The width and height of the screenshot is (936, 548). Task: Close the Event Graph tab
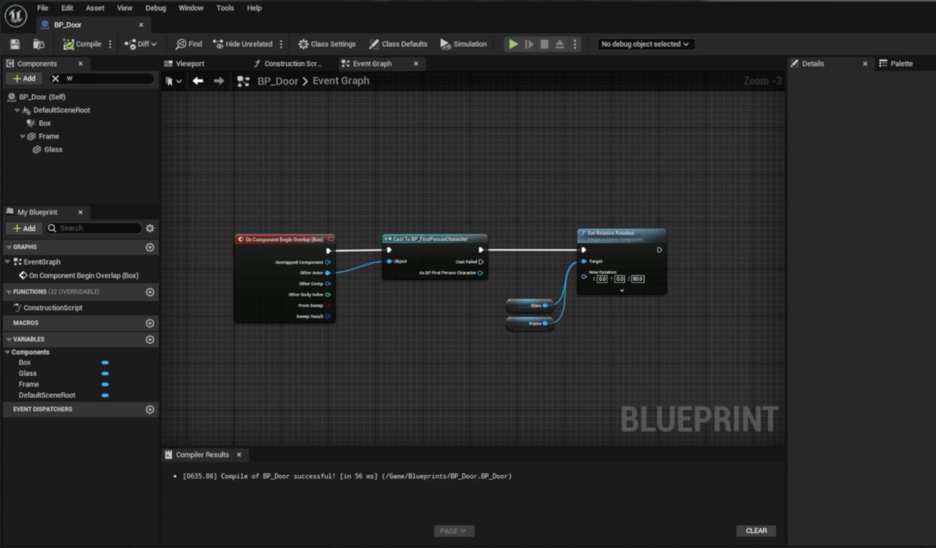click(x=416, y=64)
